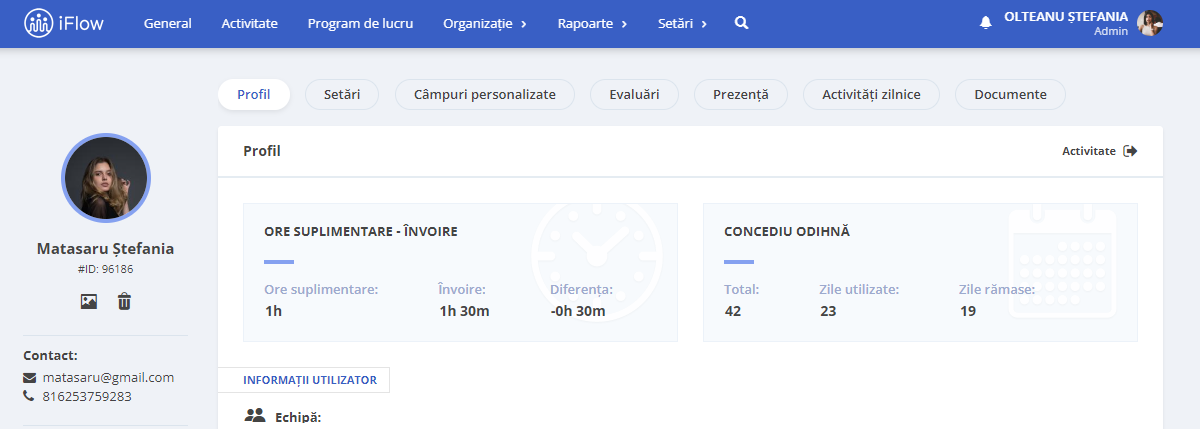Viewport: 1200px width, 429px height.
Task: Click the change profile picture icon
Action: pos(89,301)
